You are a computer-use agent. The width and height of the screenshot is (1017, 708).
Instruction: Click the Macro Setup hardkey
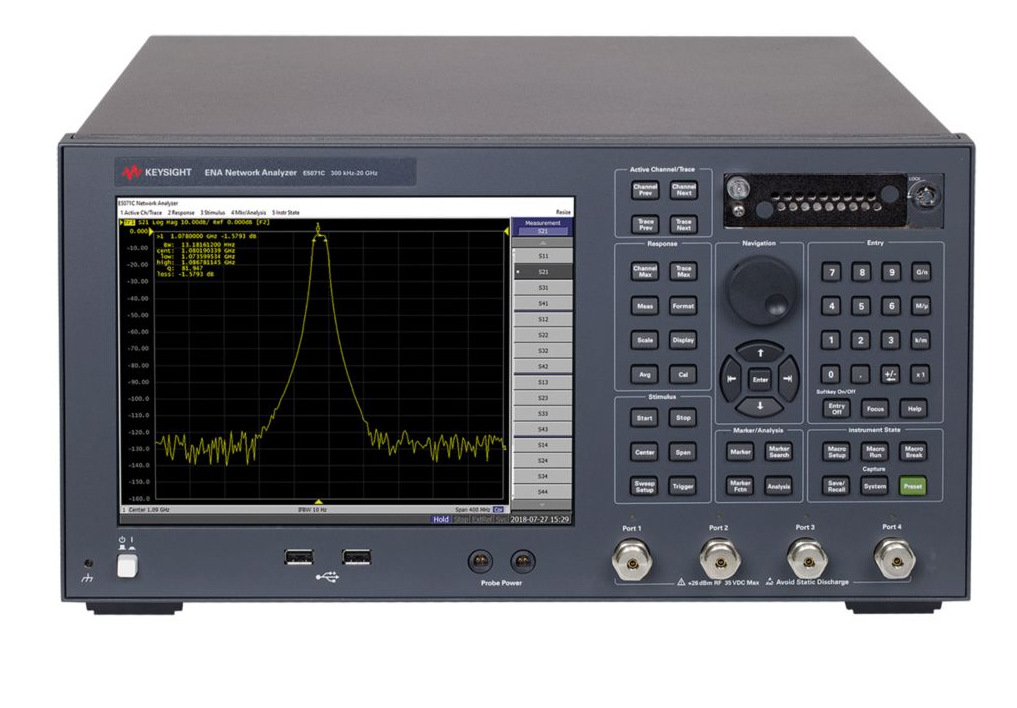[x=837, y=451]
